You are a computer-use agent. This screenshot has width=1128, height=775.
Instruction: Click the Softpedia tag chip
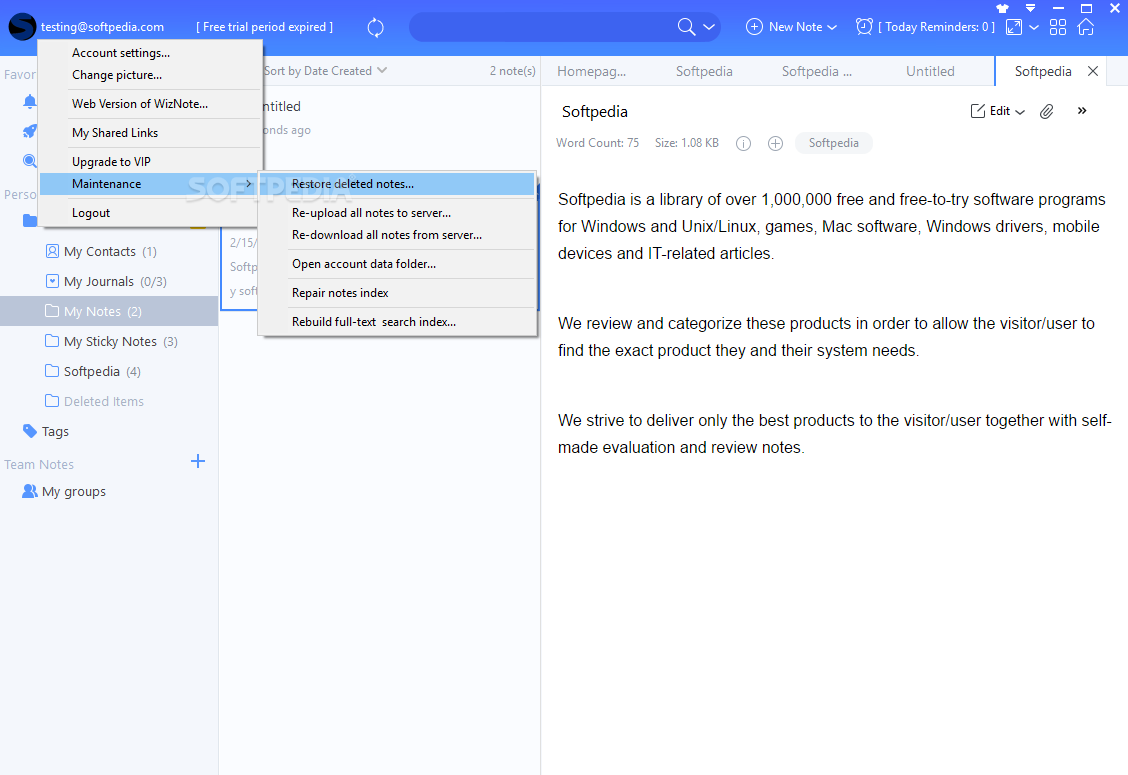click(x=833, y=142)
